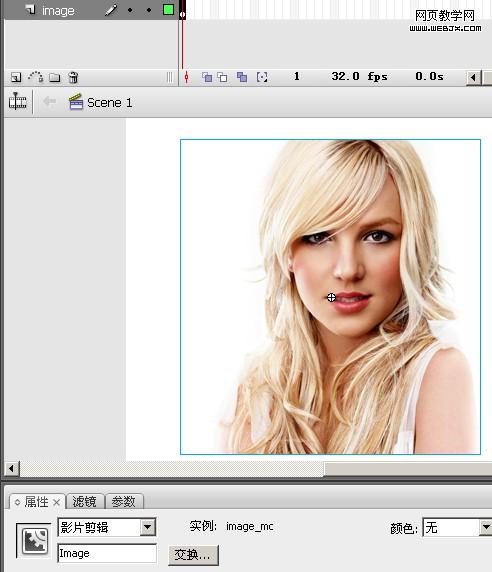Click frame 1 keyframe in timeline

click(x=182, y=10)
